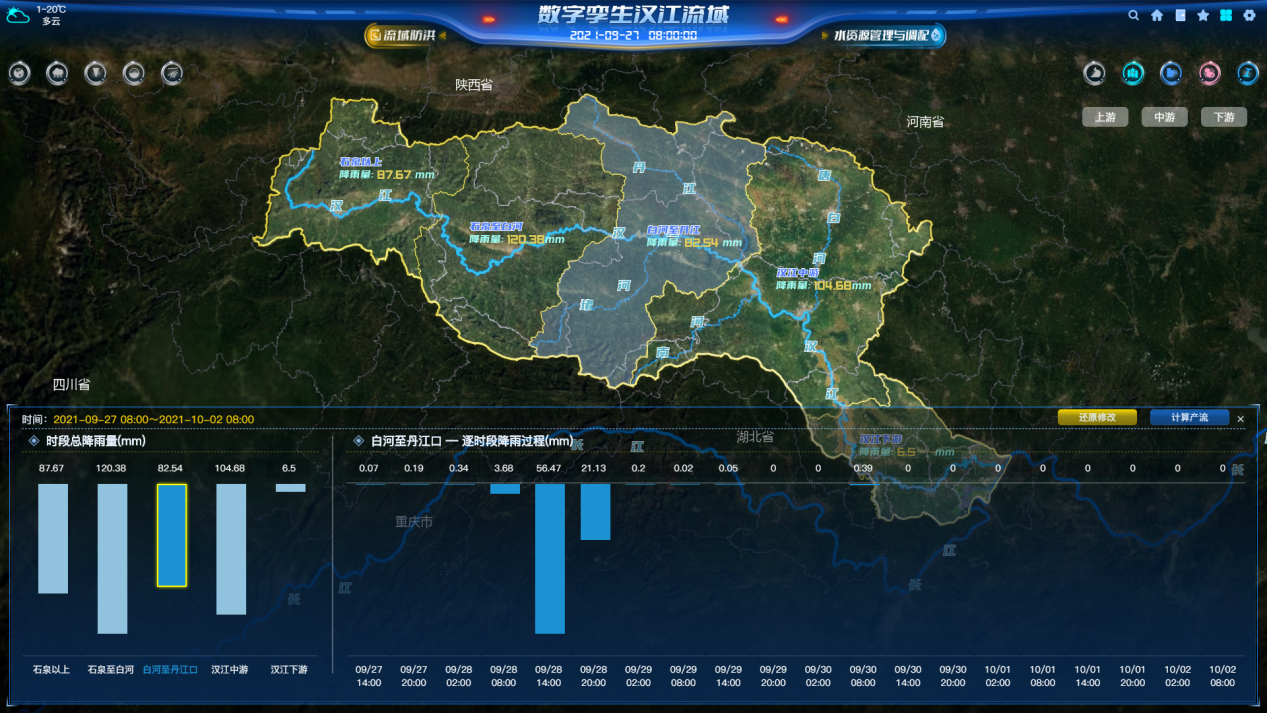Open the cyan four-square grid icon

(x=1226, y=15)
